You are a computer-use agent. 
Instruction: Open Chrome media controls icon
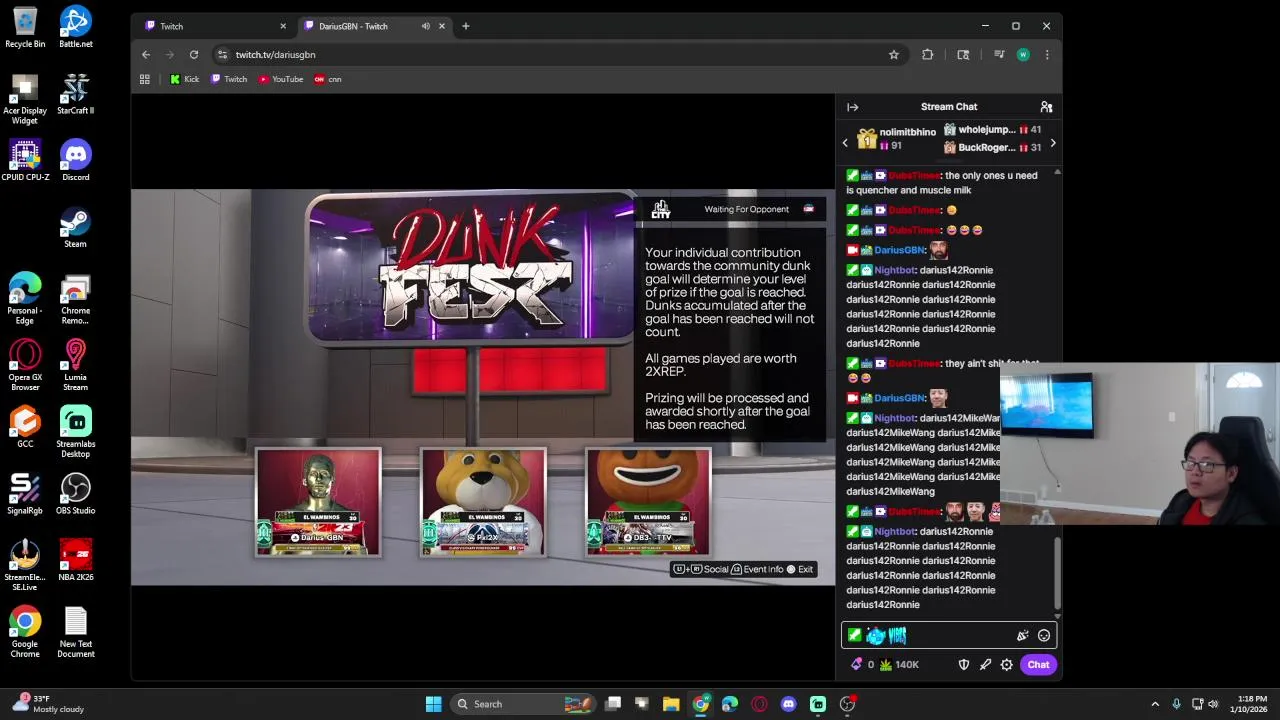click(998, 55)
